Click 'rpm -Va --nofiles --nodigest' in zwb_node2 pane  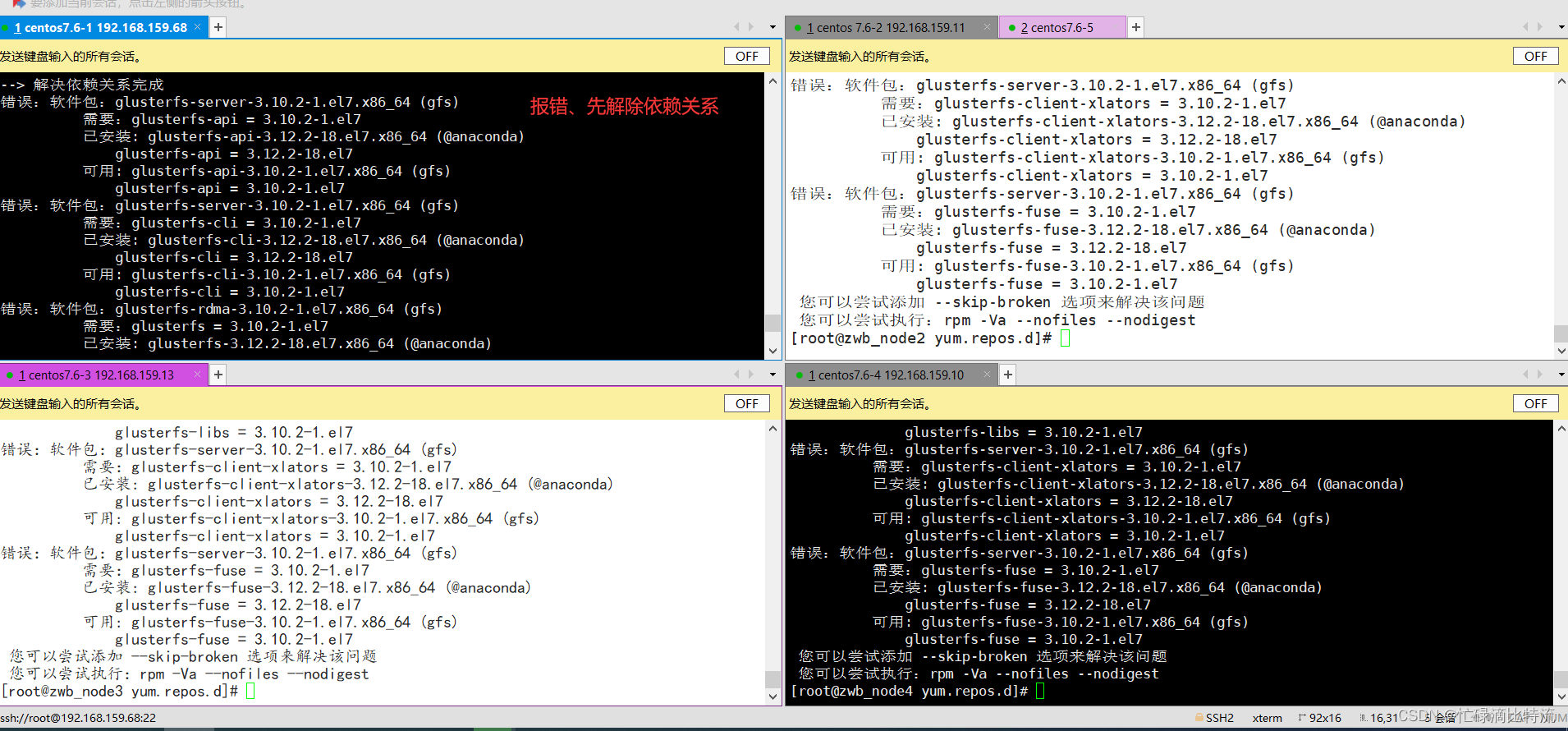coord(1070,320)
